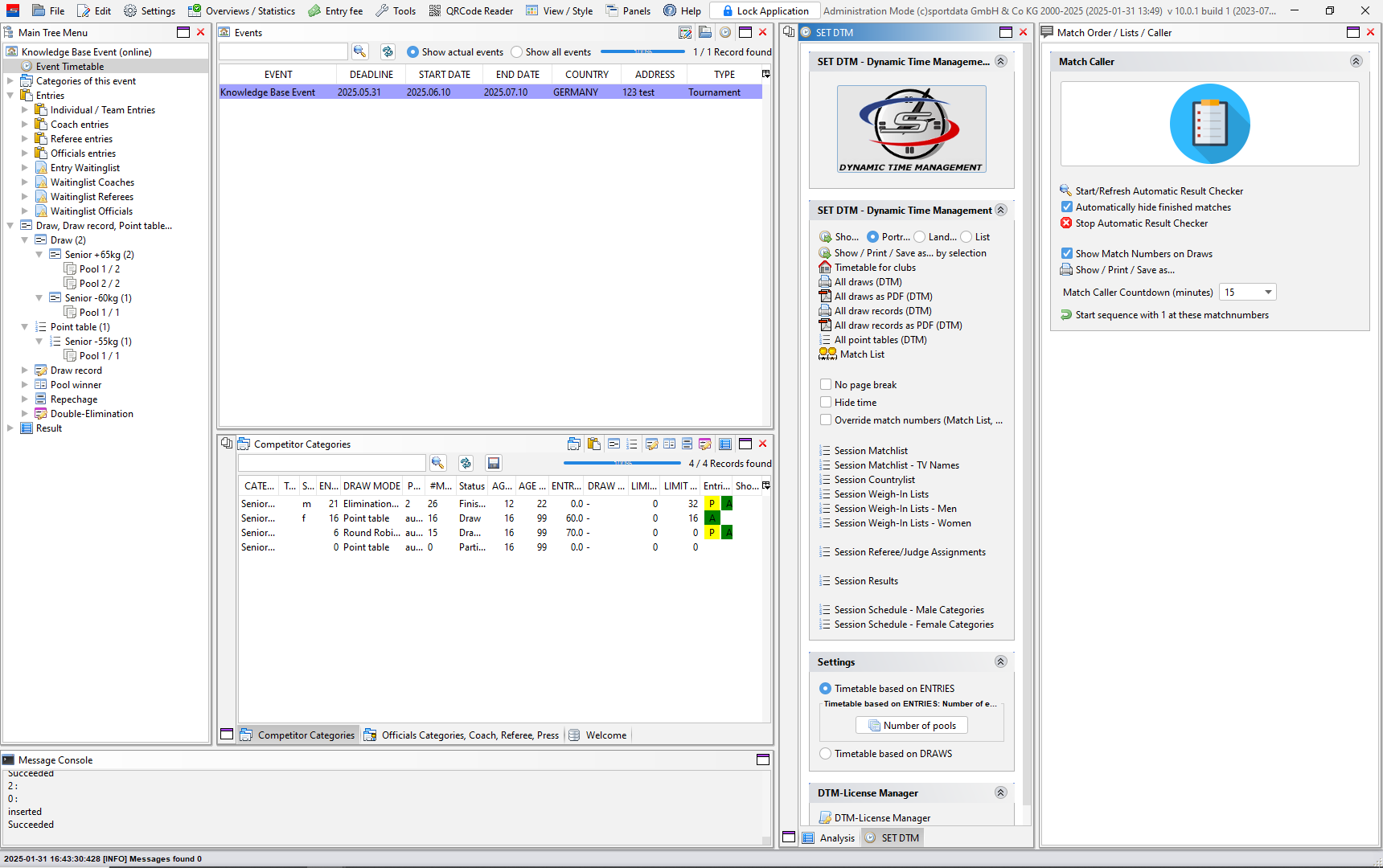Click the refresh icon in Competitor Categories
1383x868 pixels.
coord(466,463)
